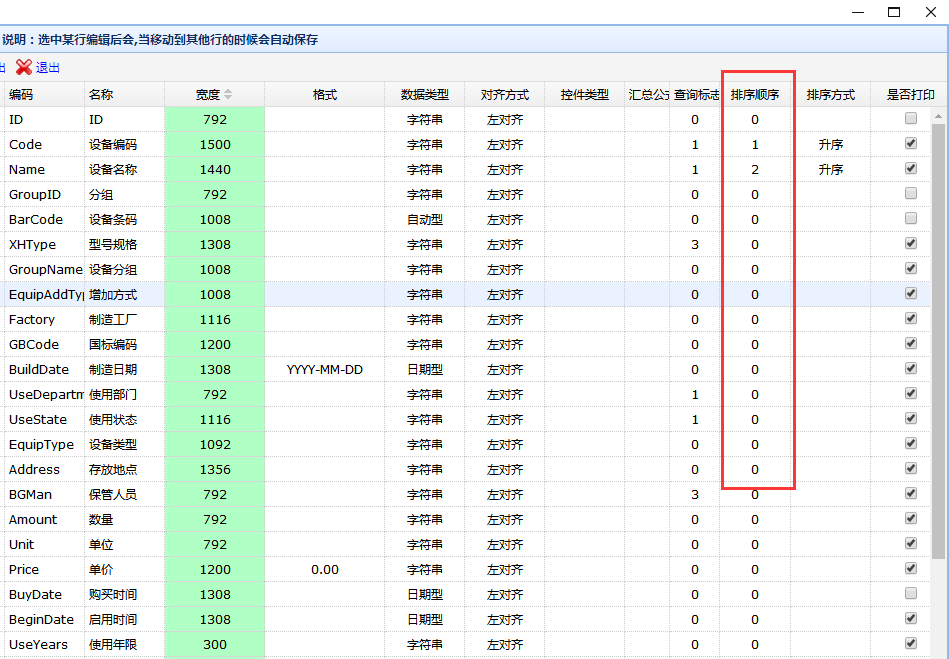This screenshot has width=949, height=659.
Task: Select the green width cell showing 1500
Action: pyautogui.click(x=214, y=145)
